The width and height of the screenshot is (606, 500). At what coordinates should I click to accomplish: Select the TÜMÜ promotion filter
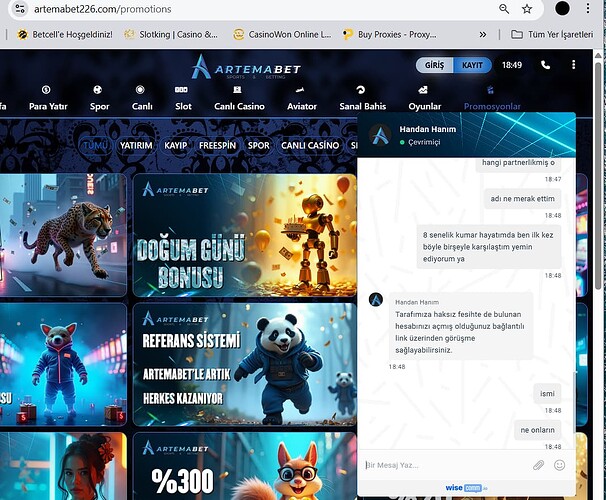pos(95,145)
